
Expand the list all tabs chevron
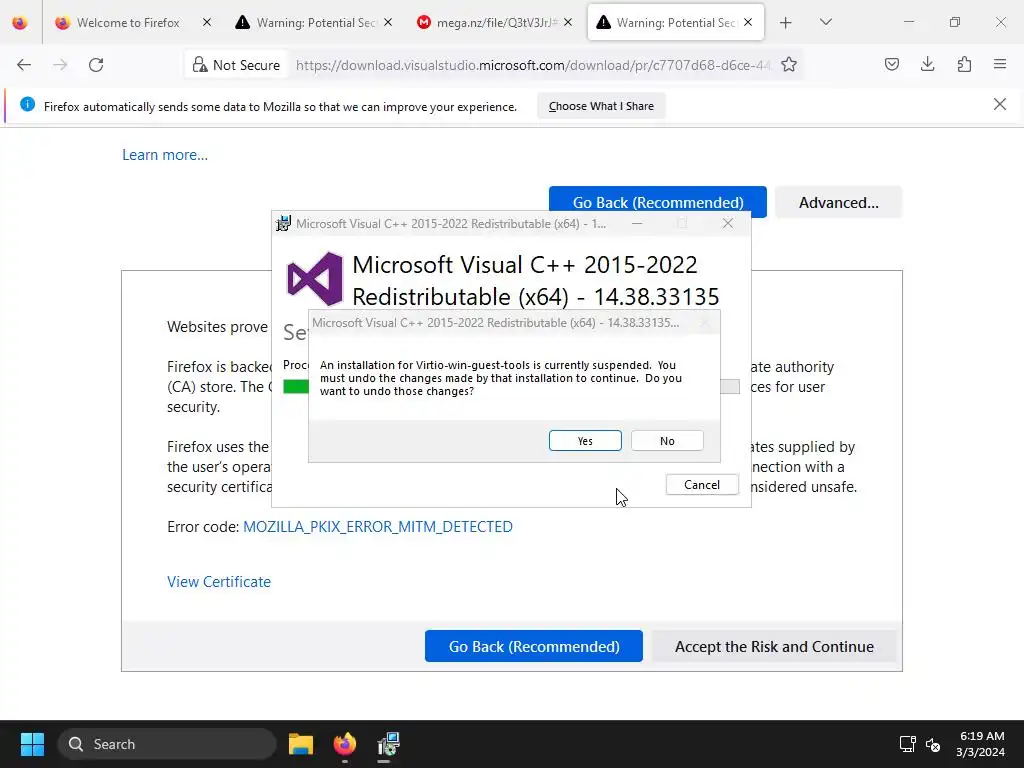825,22
